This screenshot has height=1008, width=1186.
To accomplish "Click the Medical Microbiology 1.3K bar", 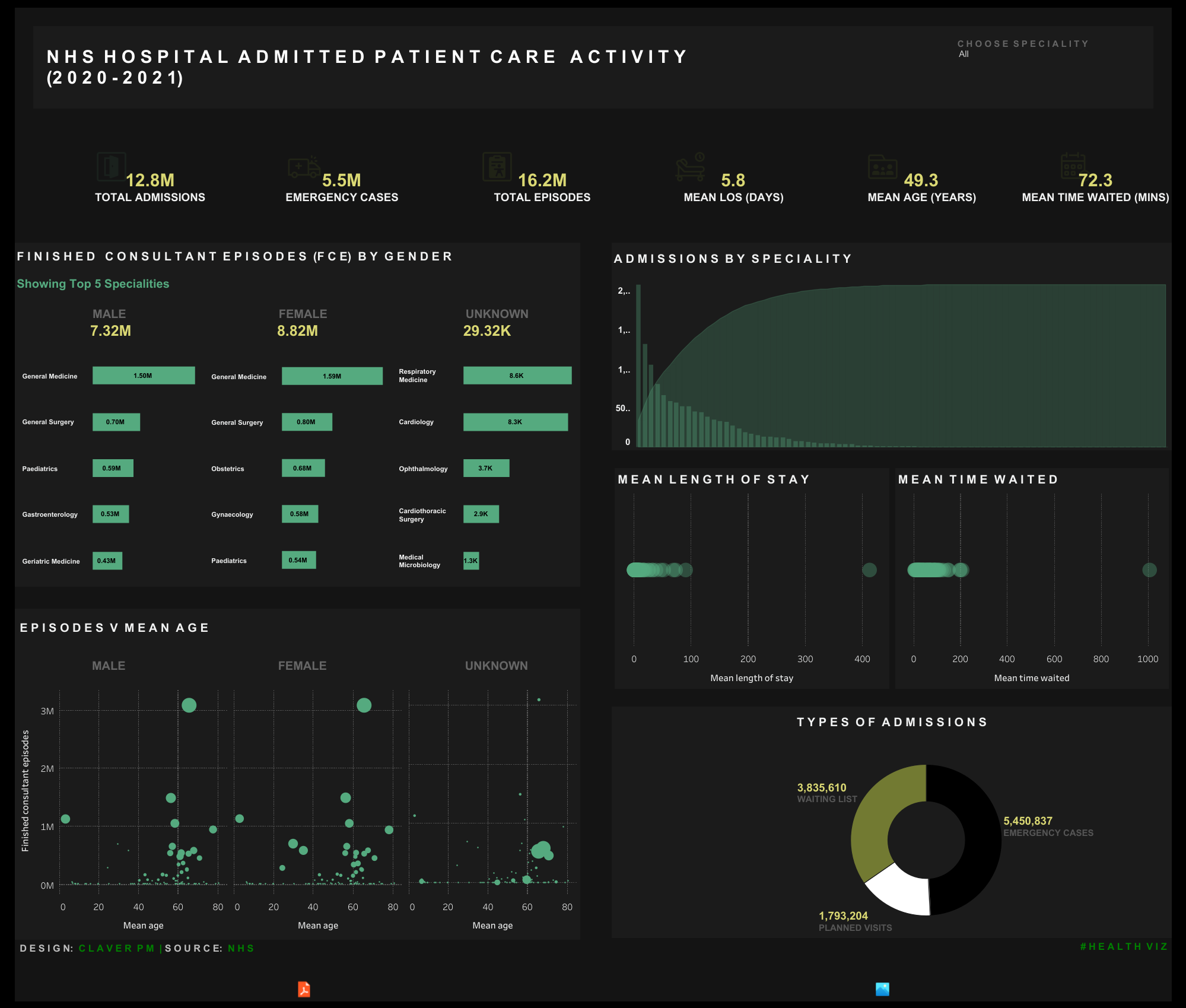I will 471,561.
